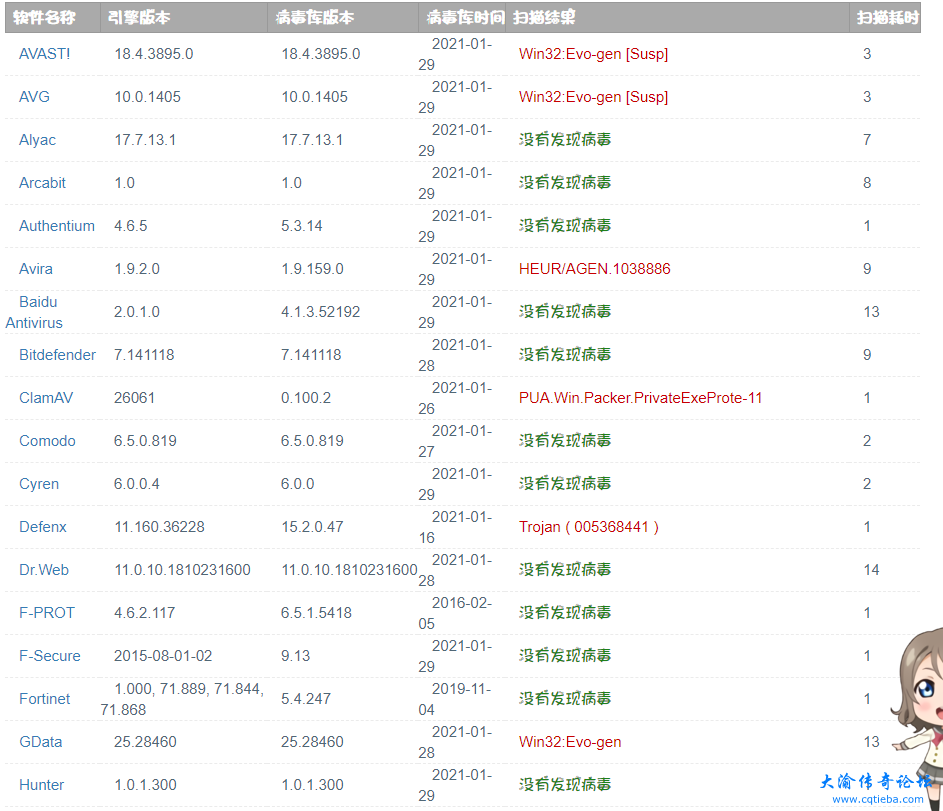This screenshot has height=811, width=943.
Task: Open the AVAST! software link
Action: [x=45, y=54]
